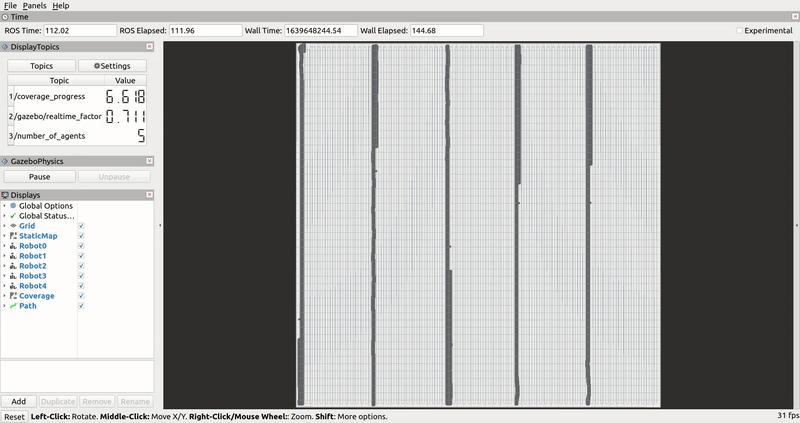This screenshot has height=423, width=800.
Task: Pause the Gazebo physics
Action: 39,177
